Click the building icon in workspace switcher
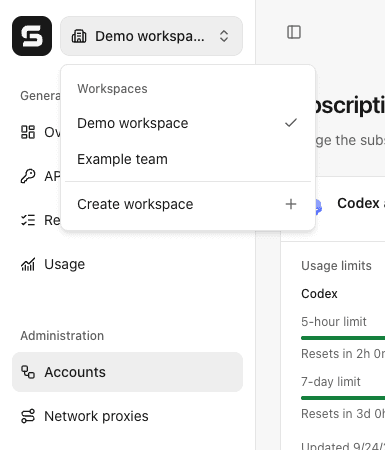The height and width of the screenshot is (450, 385). 79,36
